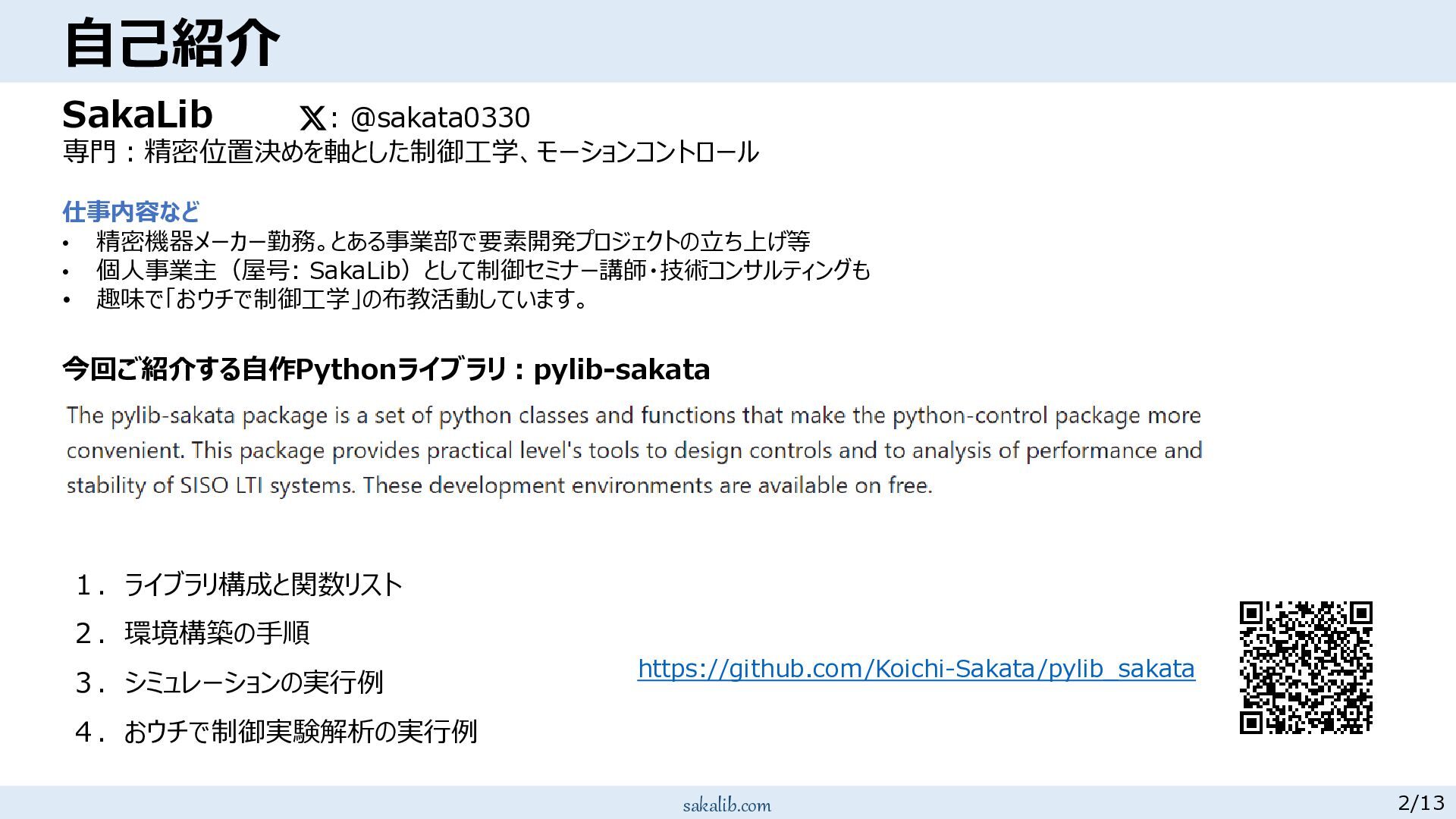1456x819 pixels.
Task: Click the SakaLib name heading
Action: click(x=137, y=115)
